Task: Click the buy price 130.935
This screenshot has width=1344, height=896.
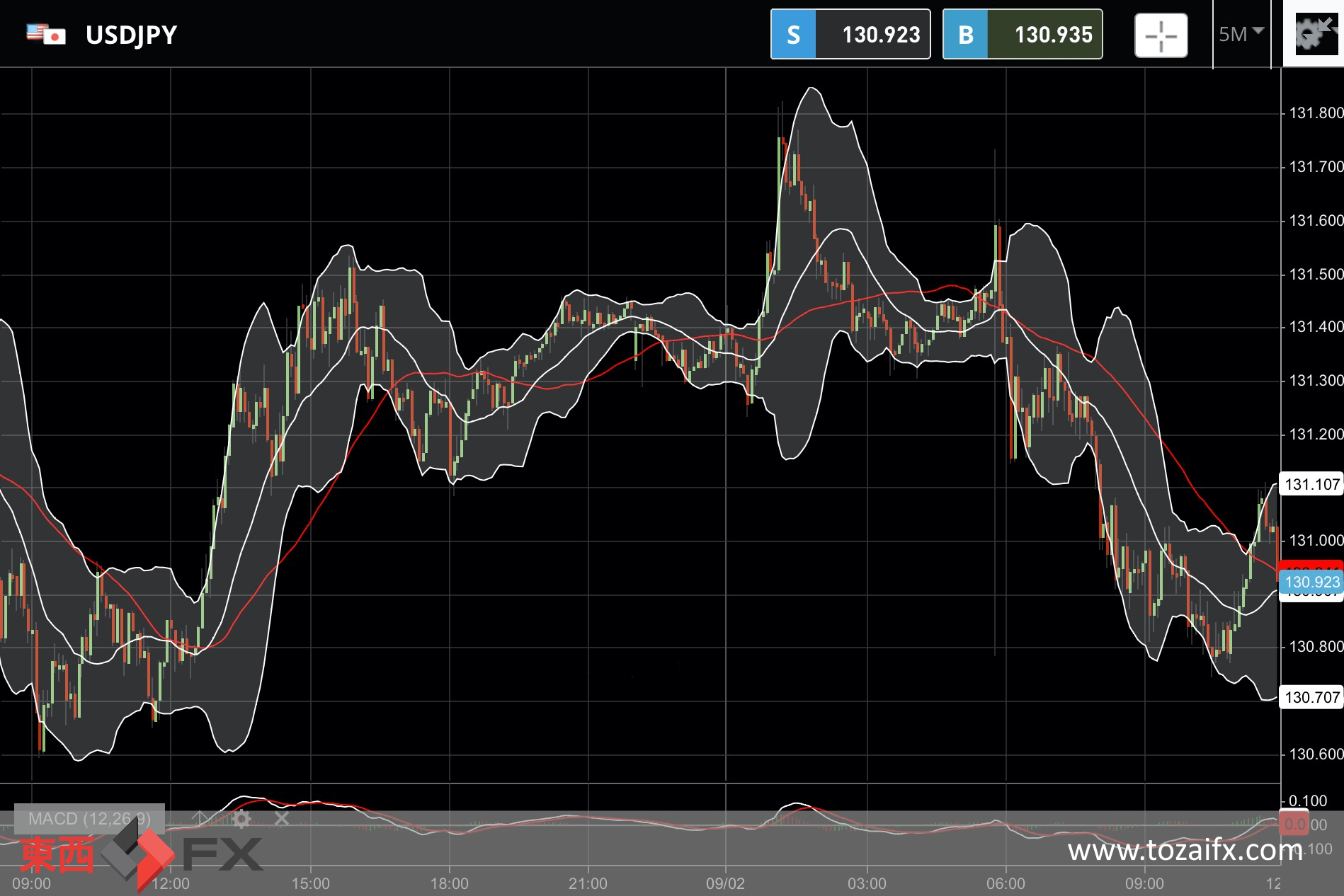Action: (x=1052, y=34)
